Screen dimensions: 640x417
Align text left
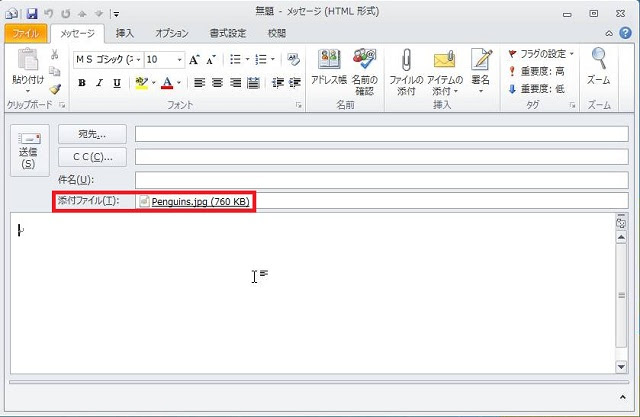[x=199, y=83]
